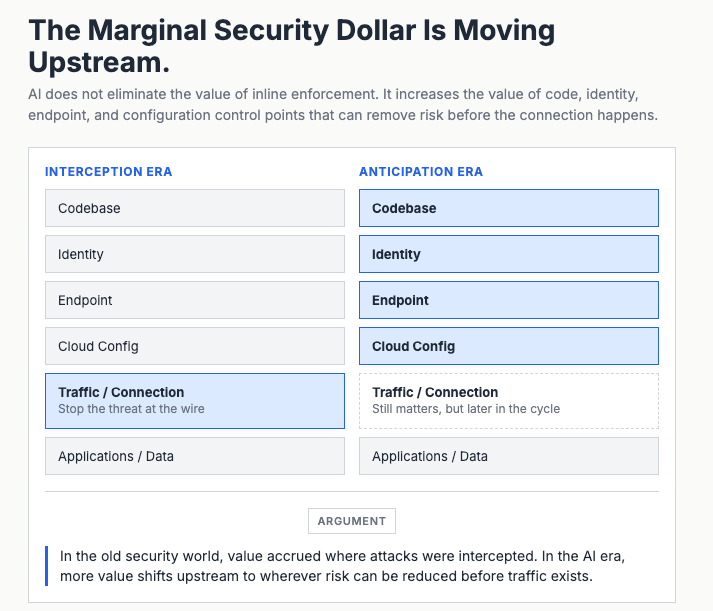Select highlighted Cloud Config under Anticipation Era
This screenshot has height=611, width=713.
(509, 346)
